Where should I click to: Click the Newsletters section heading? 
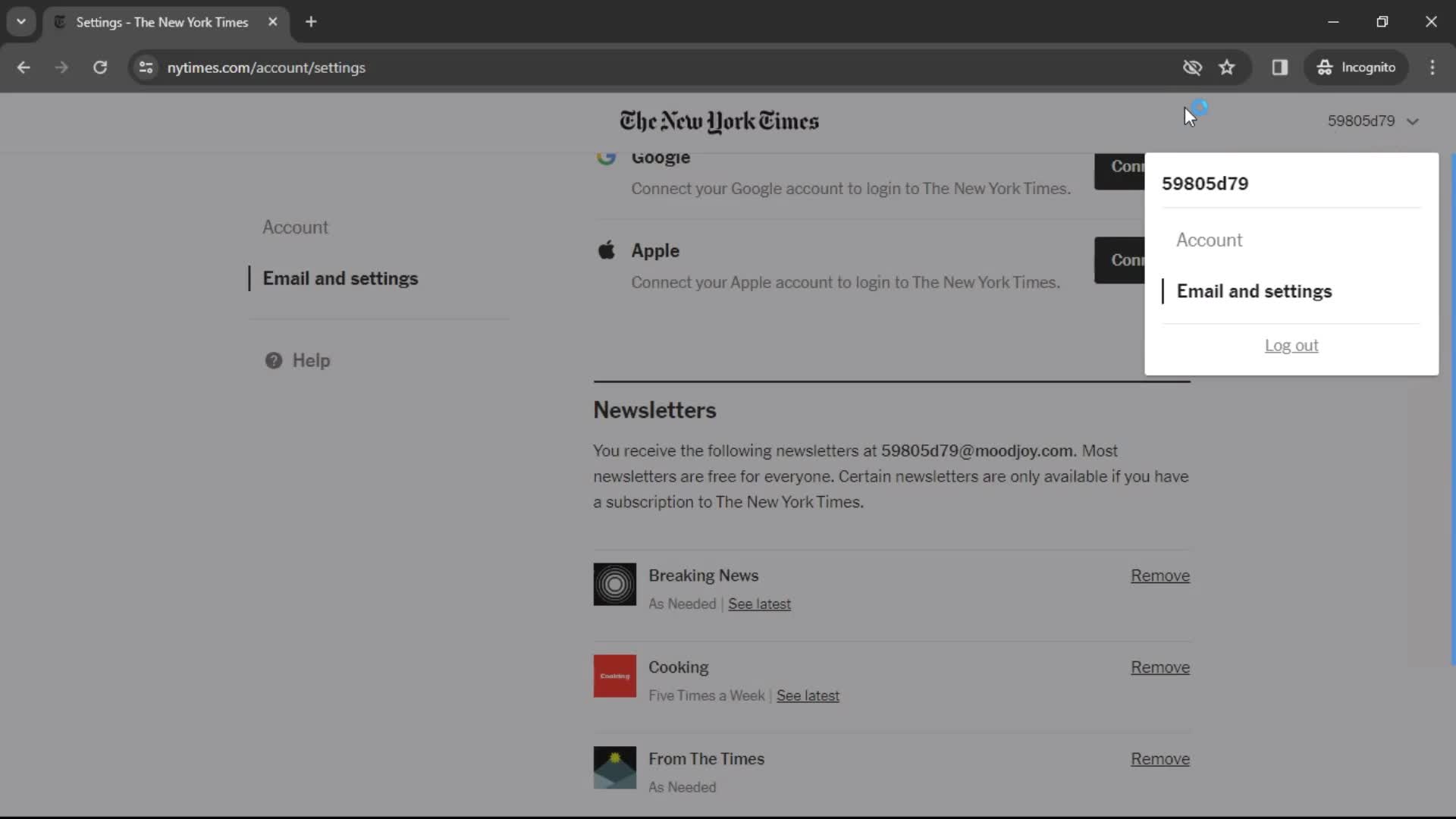coord(654,410)
